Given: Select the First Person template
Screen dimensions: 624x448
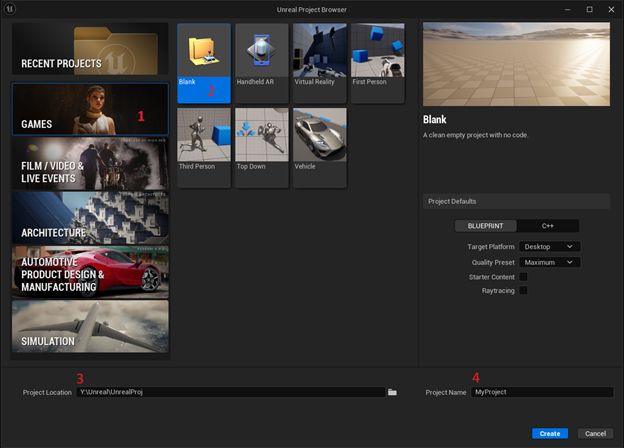Looking at the screenshot, I should pyautogui.click(x=378, y=62).
